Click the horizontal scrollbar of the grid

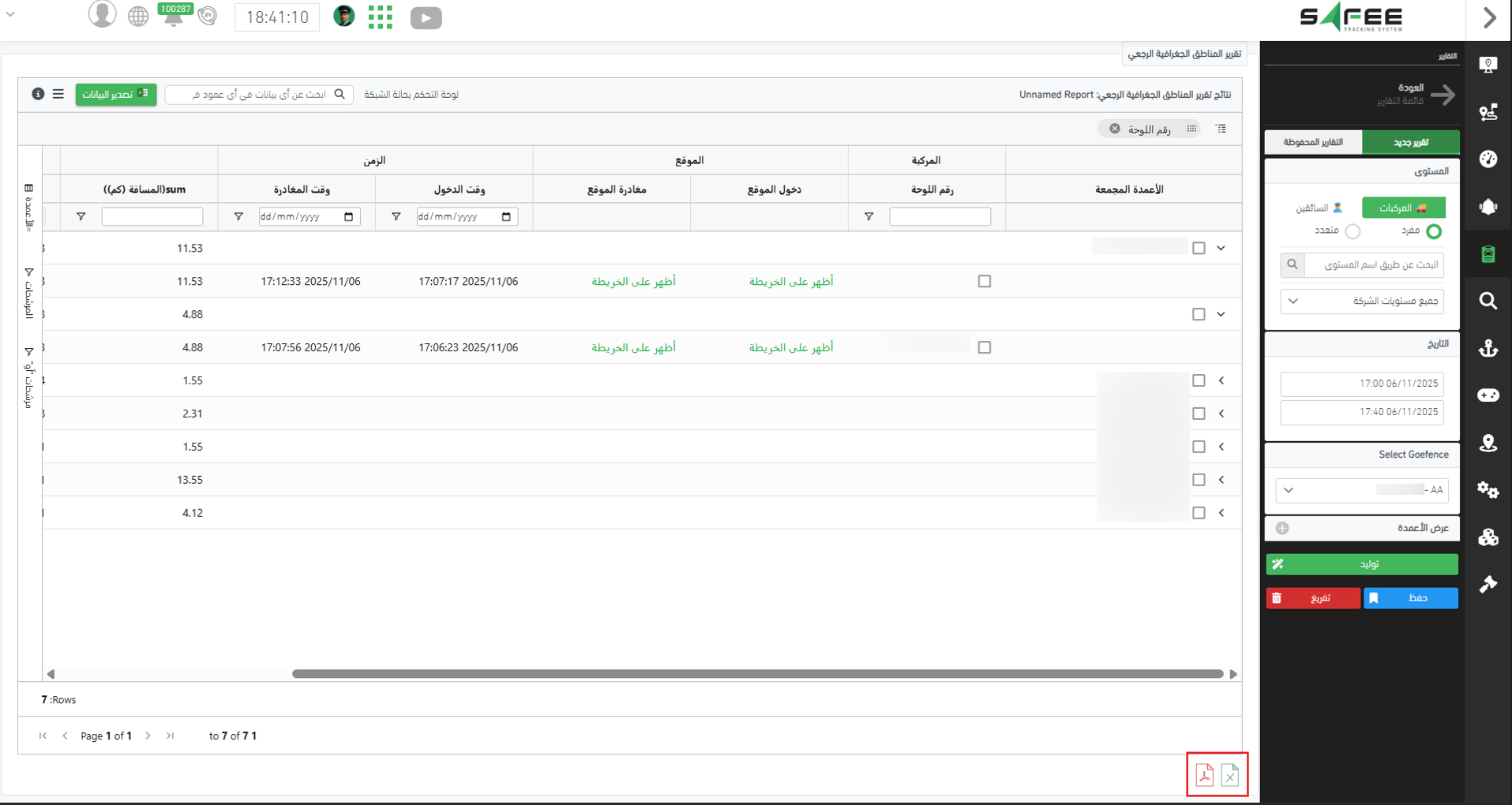coord(756,674)
